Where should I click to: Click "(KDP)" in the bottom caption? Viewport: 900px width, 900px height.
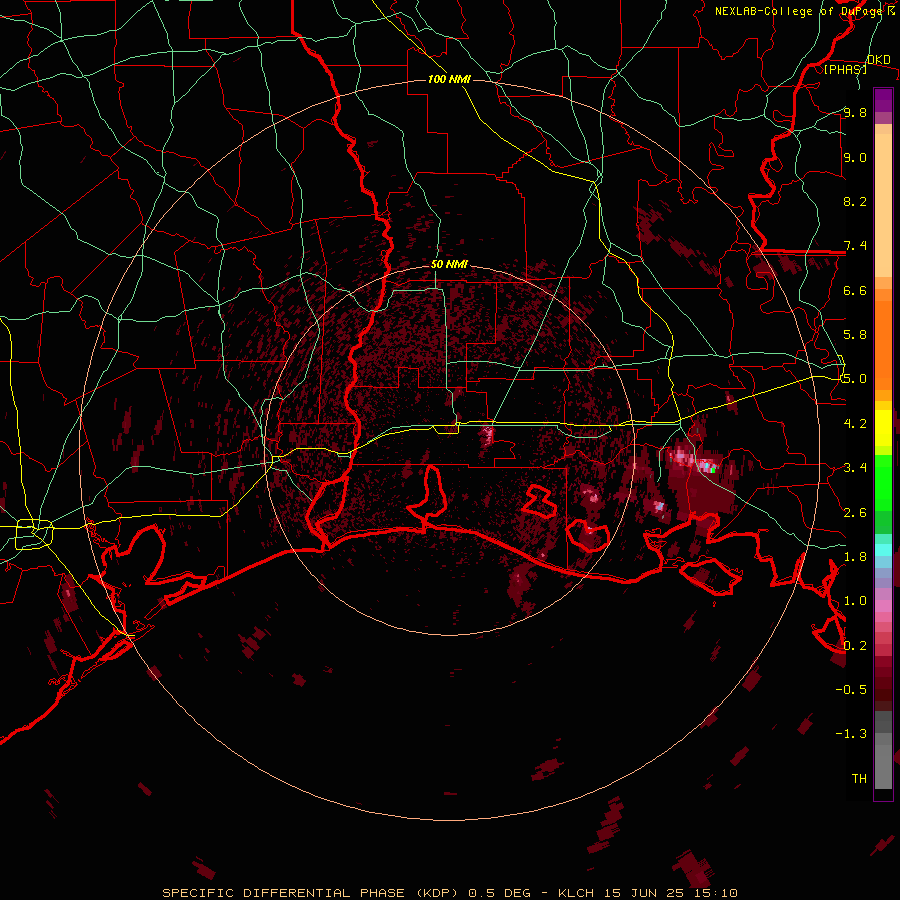[436, 893]
